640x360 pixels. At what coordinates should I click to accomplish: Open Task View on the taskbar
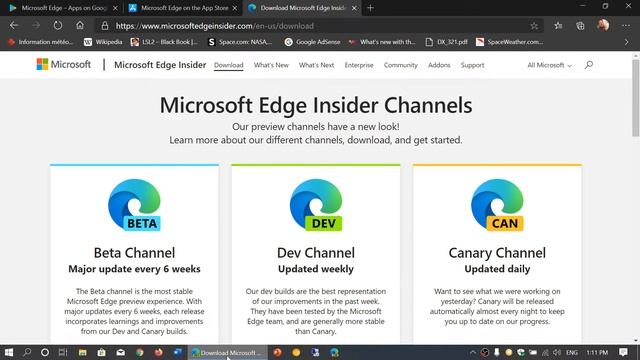tap(63, 352)
